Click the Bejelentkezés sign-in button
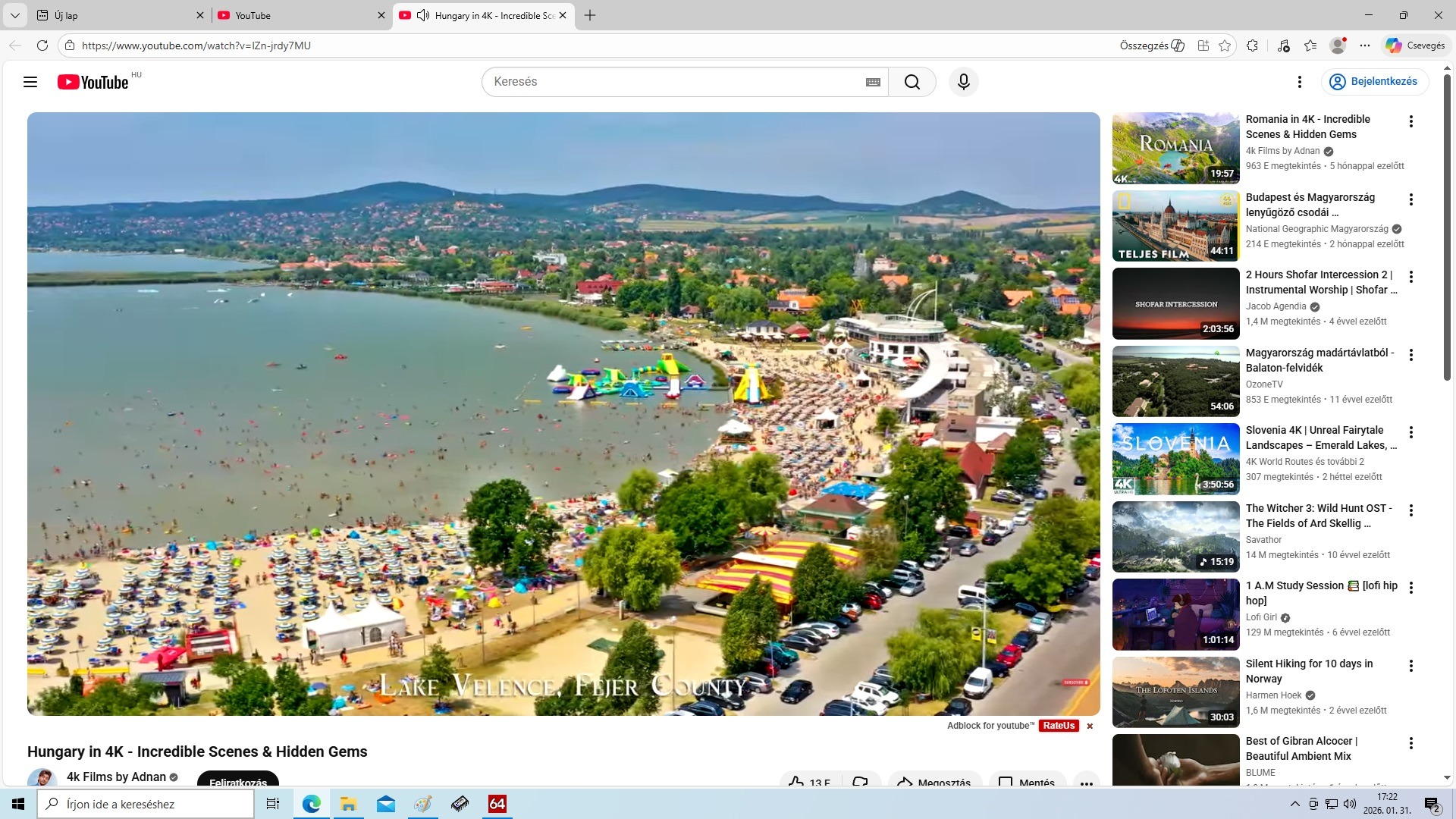The image size is (1456, 819). (x=1374, y=82)
